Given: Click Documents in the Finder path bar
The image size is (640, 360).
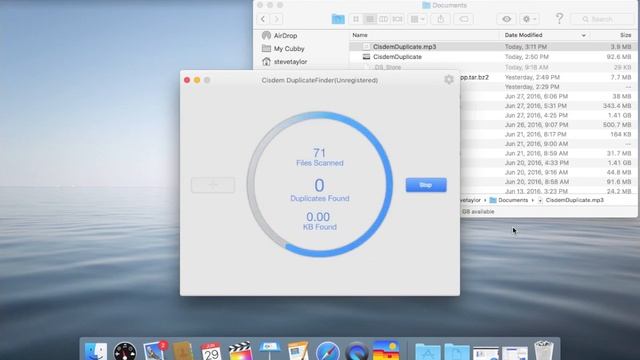Looking at the screenshot, I should pos(509,200).
